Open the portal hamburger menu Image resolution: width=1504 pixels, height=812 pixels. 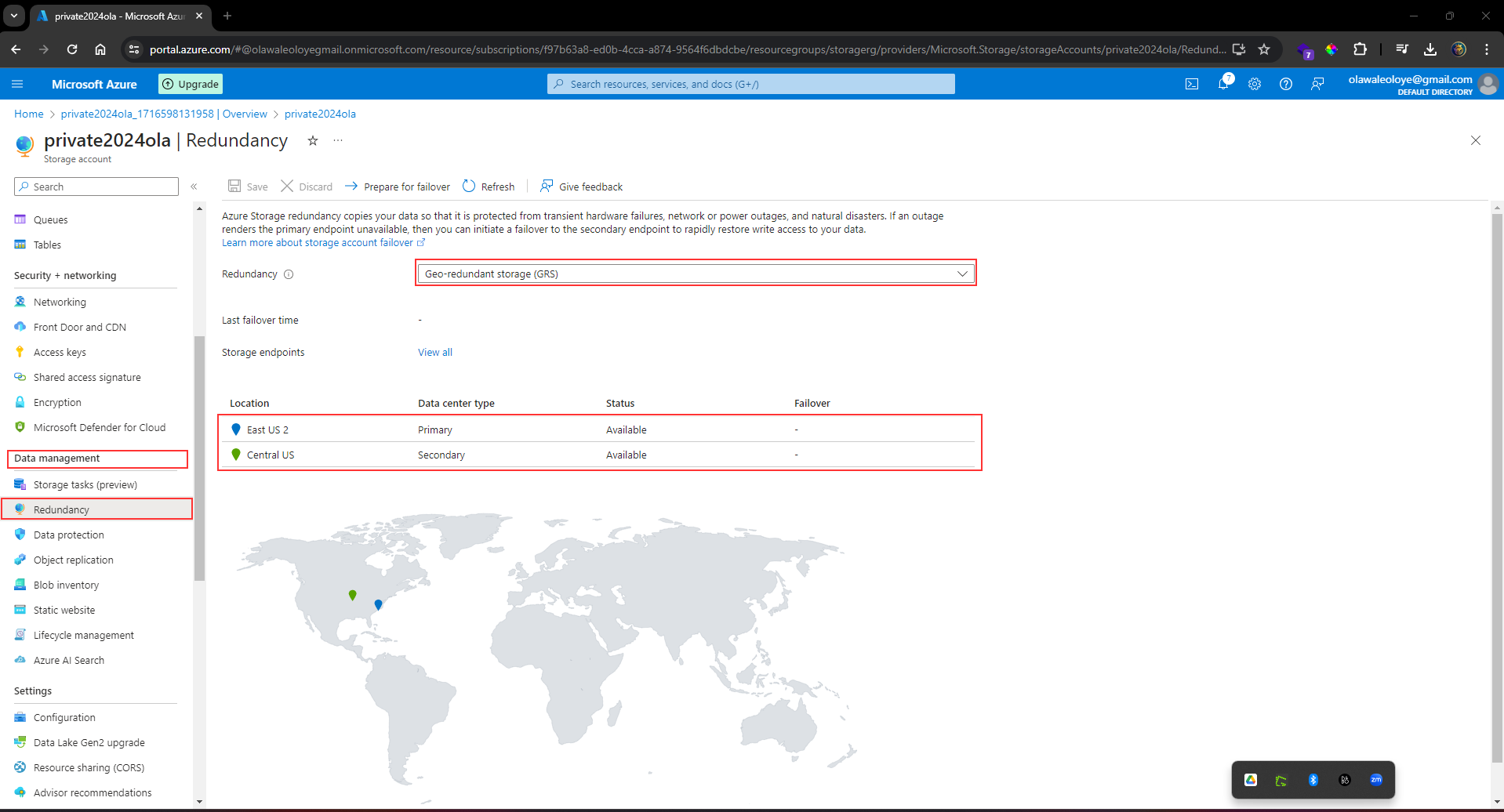(17, 84)
